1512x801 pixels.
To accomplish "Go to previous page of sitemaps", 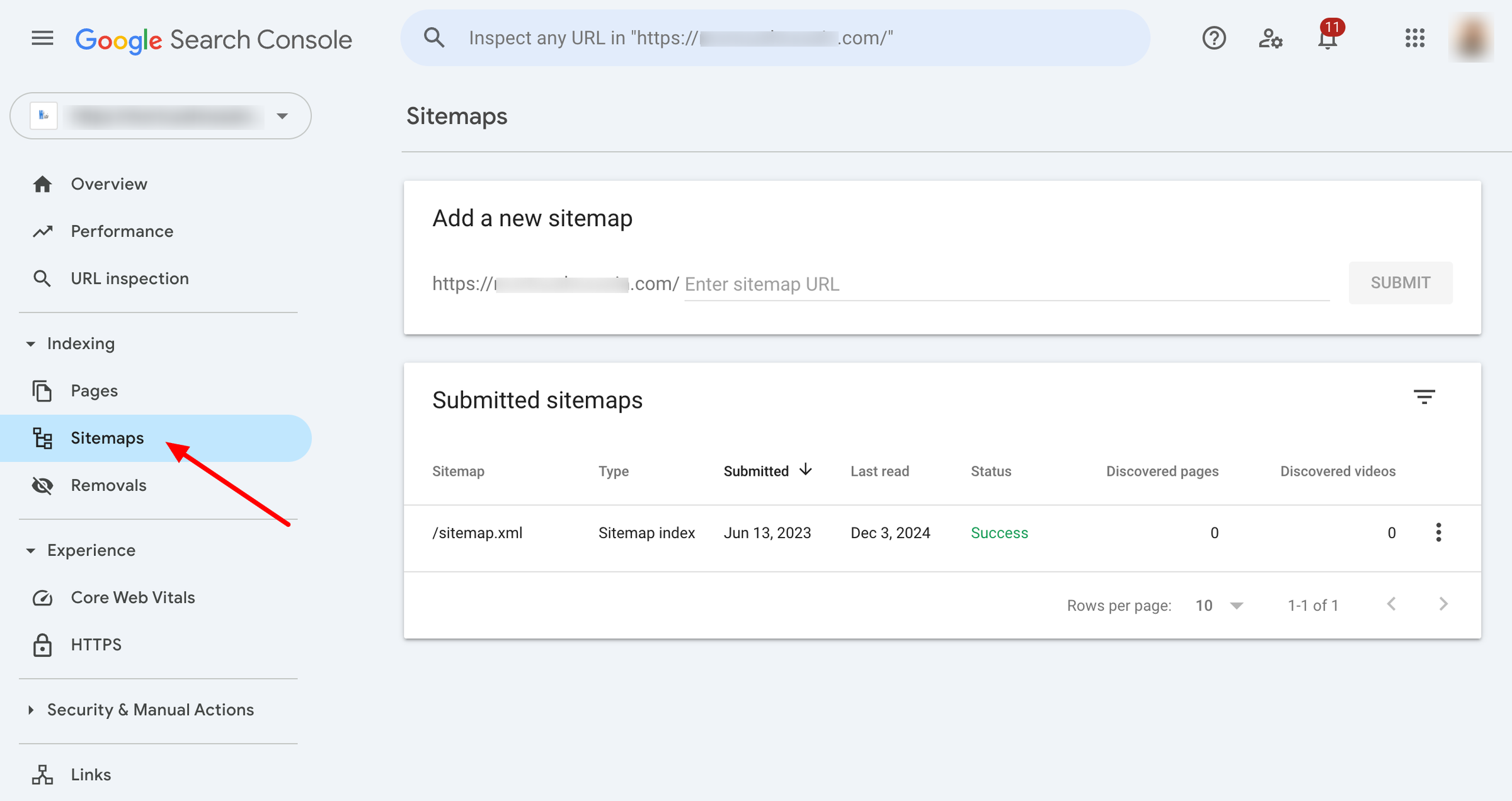I will click(x=1392, y=604).
